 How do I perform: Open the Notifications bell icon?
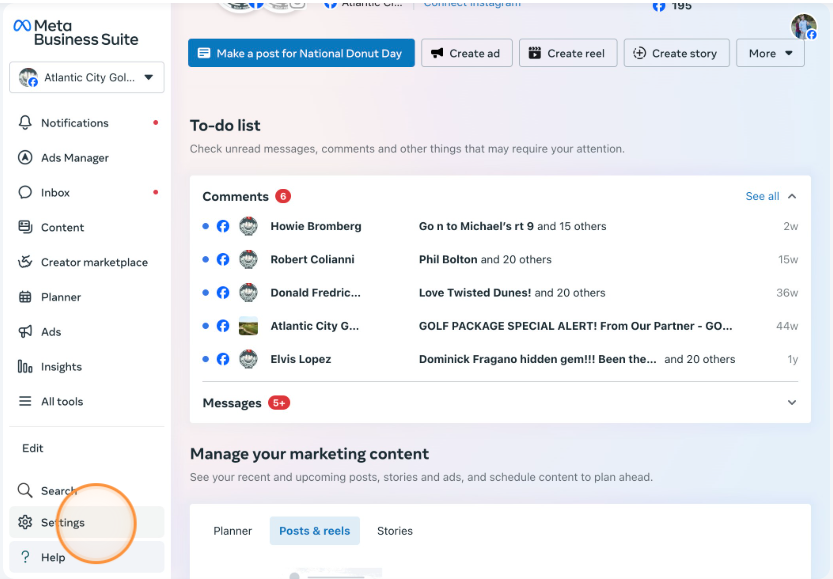click(x=26, y=123)
